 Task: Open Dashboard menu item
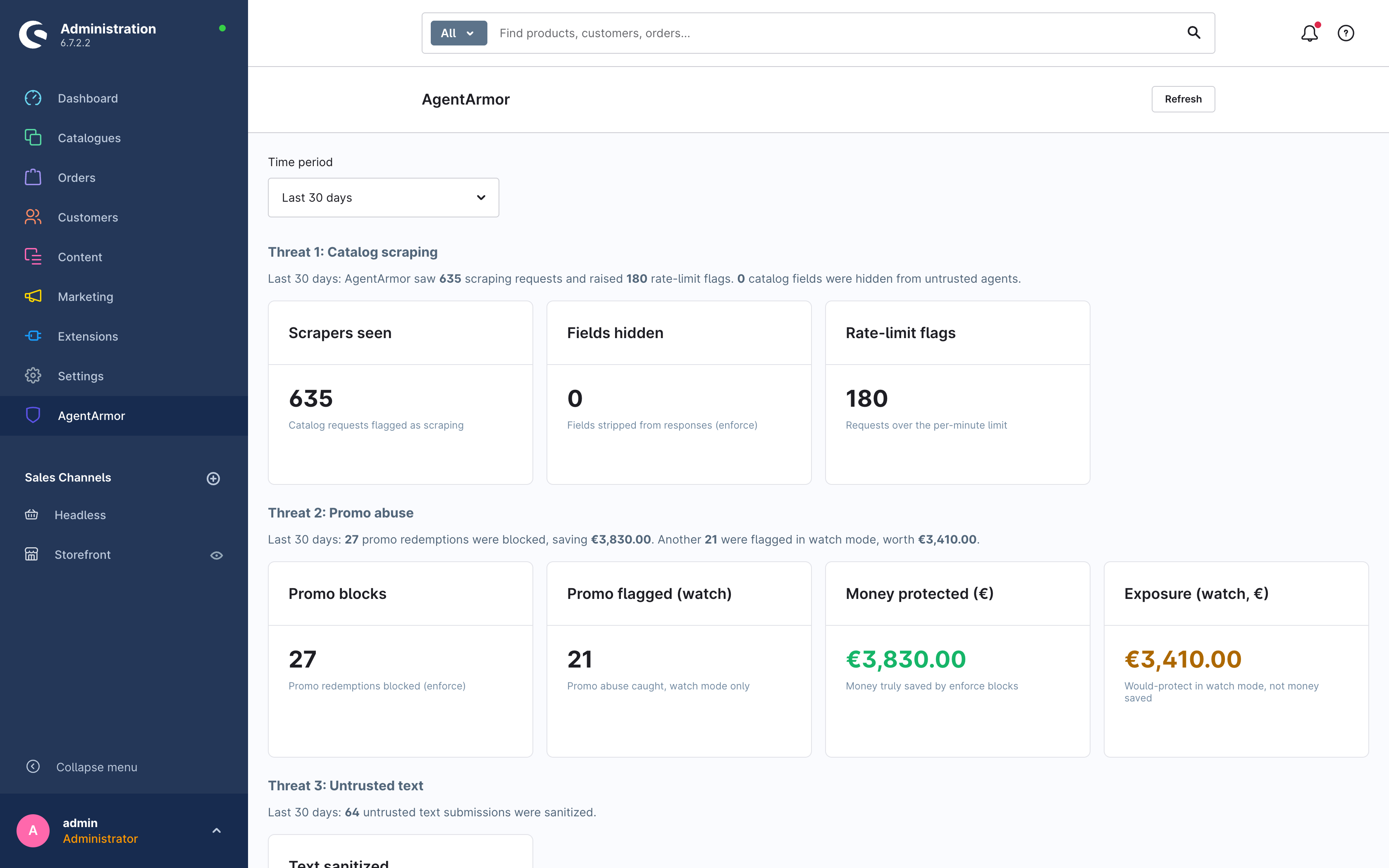click(x=124, y=98)
